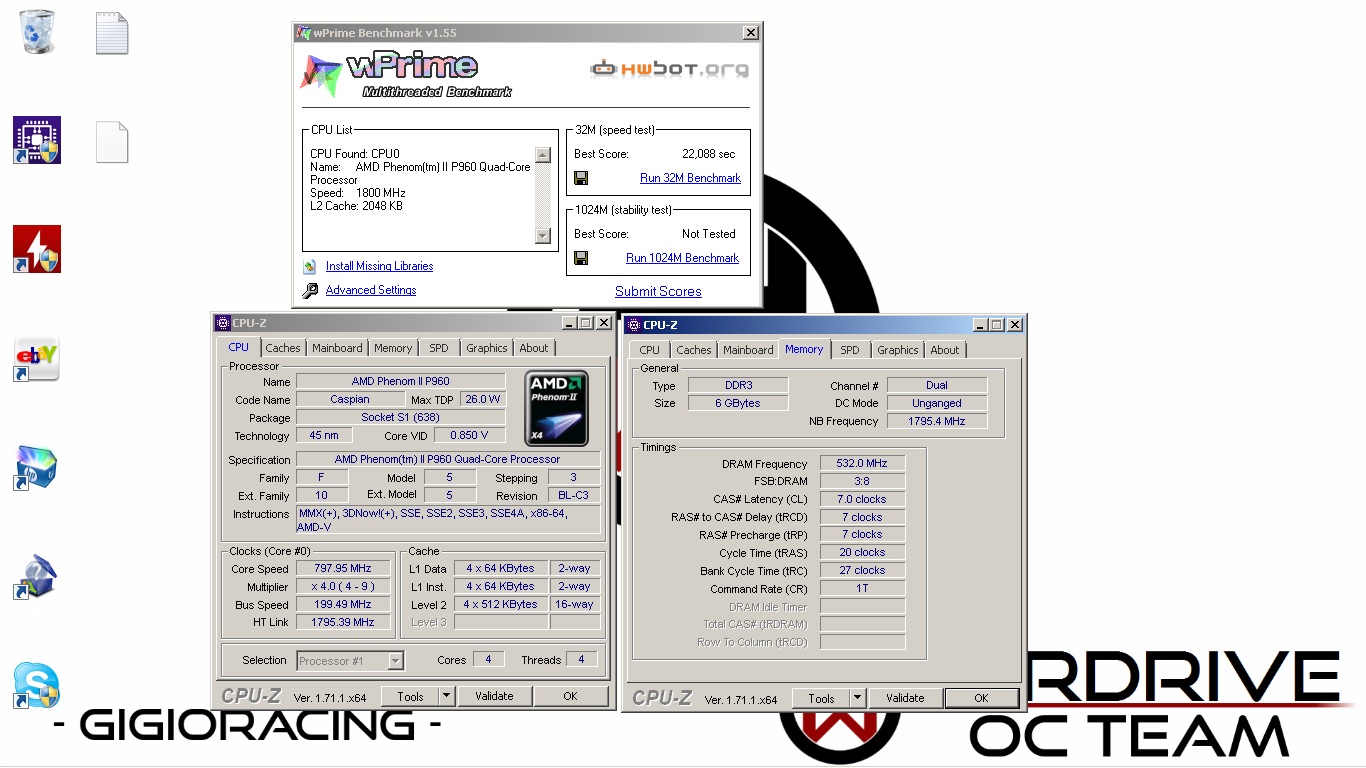Open the Recycle Bin desktop icon

37,31
